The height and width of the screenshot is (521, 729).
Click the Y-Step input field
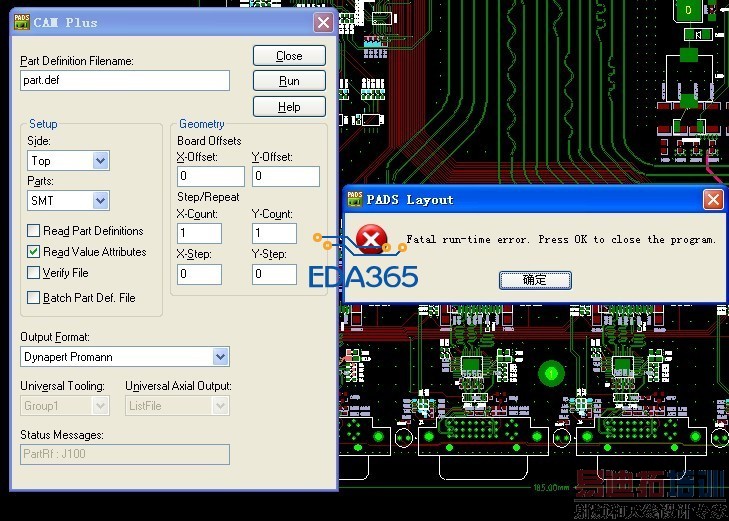[x=274, y=274]
